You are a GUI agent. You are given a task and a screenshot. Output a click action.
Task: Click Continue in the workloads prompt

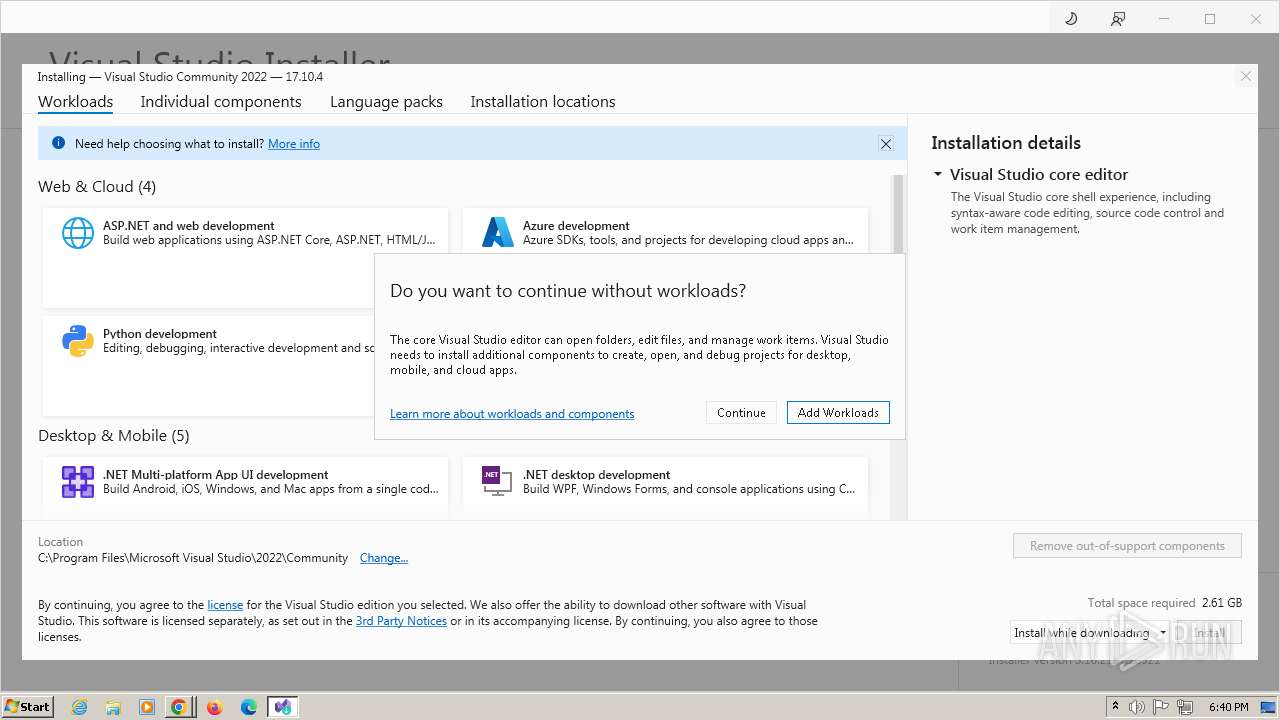[741, 412]
